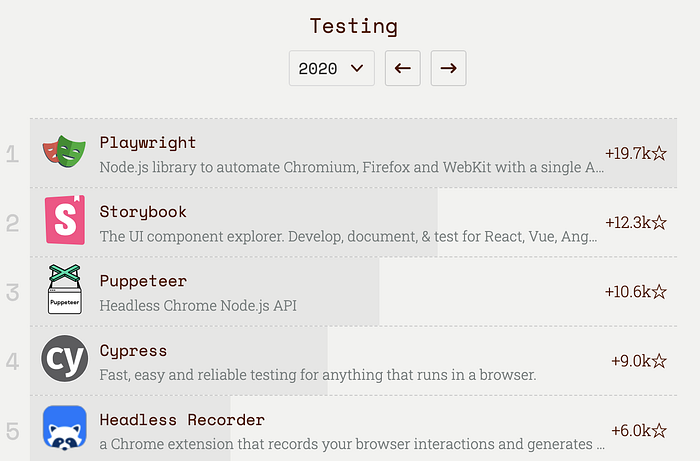Open the Playwright project link
The width and height of the screenshot is (700, 461).
148,142
